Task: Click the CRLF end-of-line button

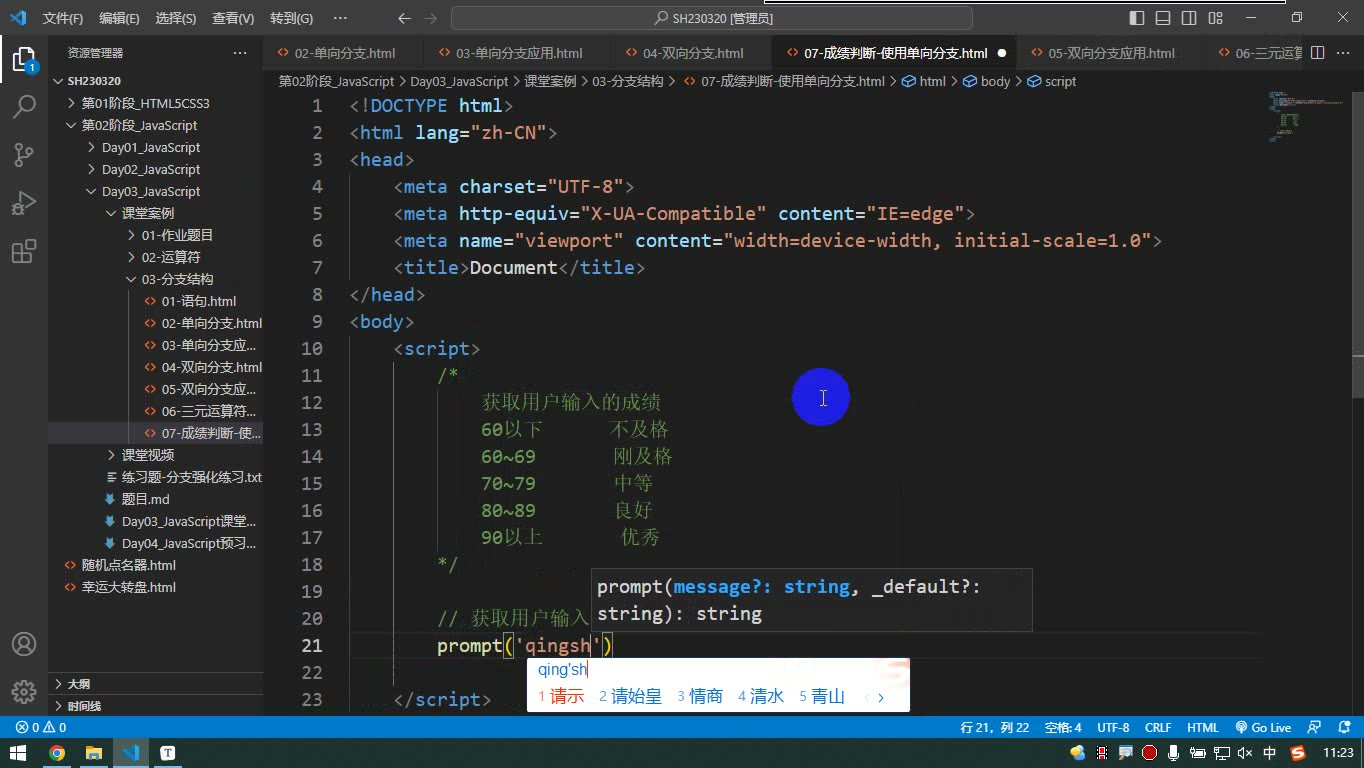Action: [1158, 728]
